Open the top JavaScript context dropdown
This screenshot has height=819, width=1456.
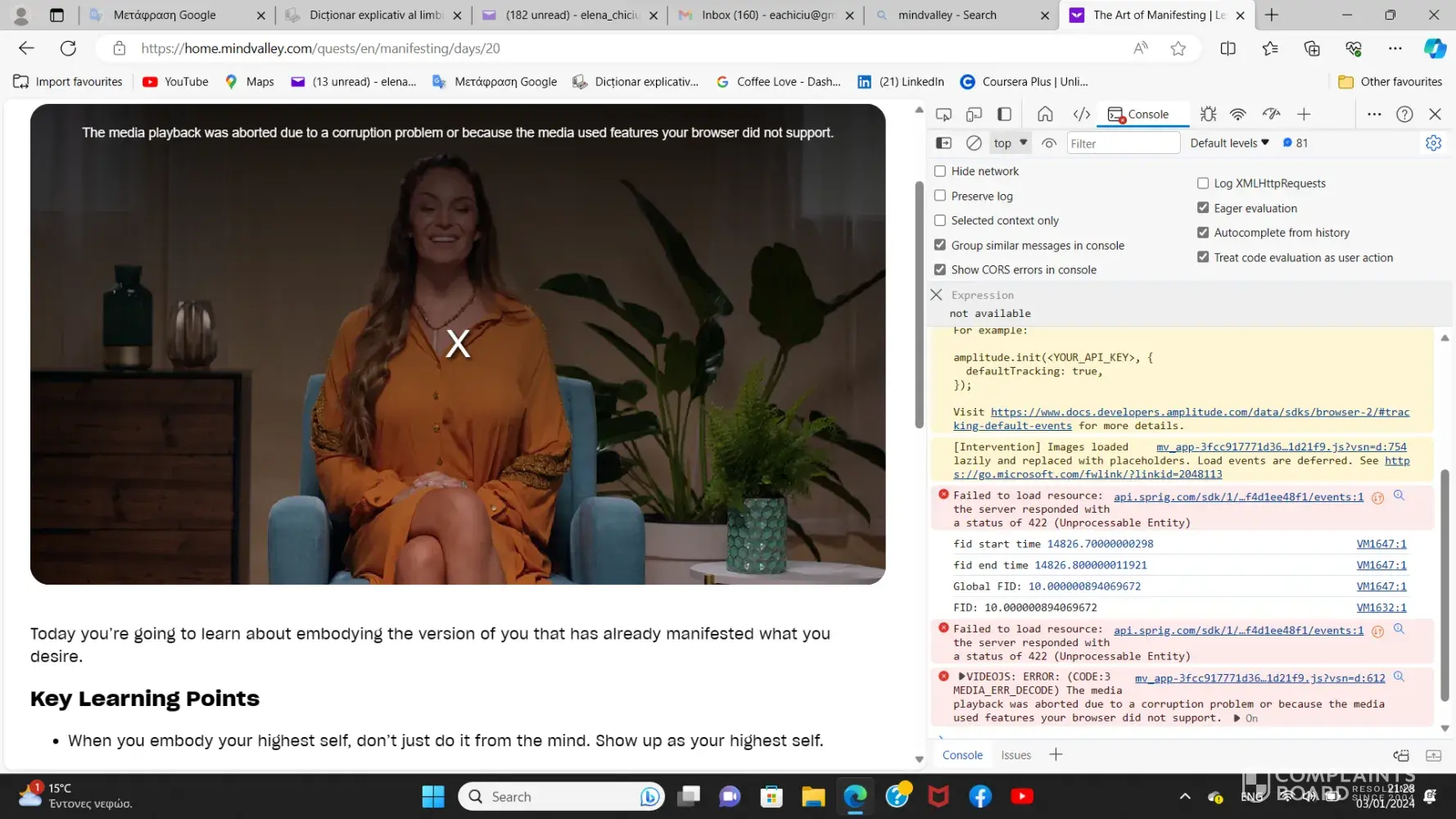1010,143
